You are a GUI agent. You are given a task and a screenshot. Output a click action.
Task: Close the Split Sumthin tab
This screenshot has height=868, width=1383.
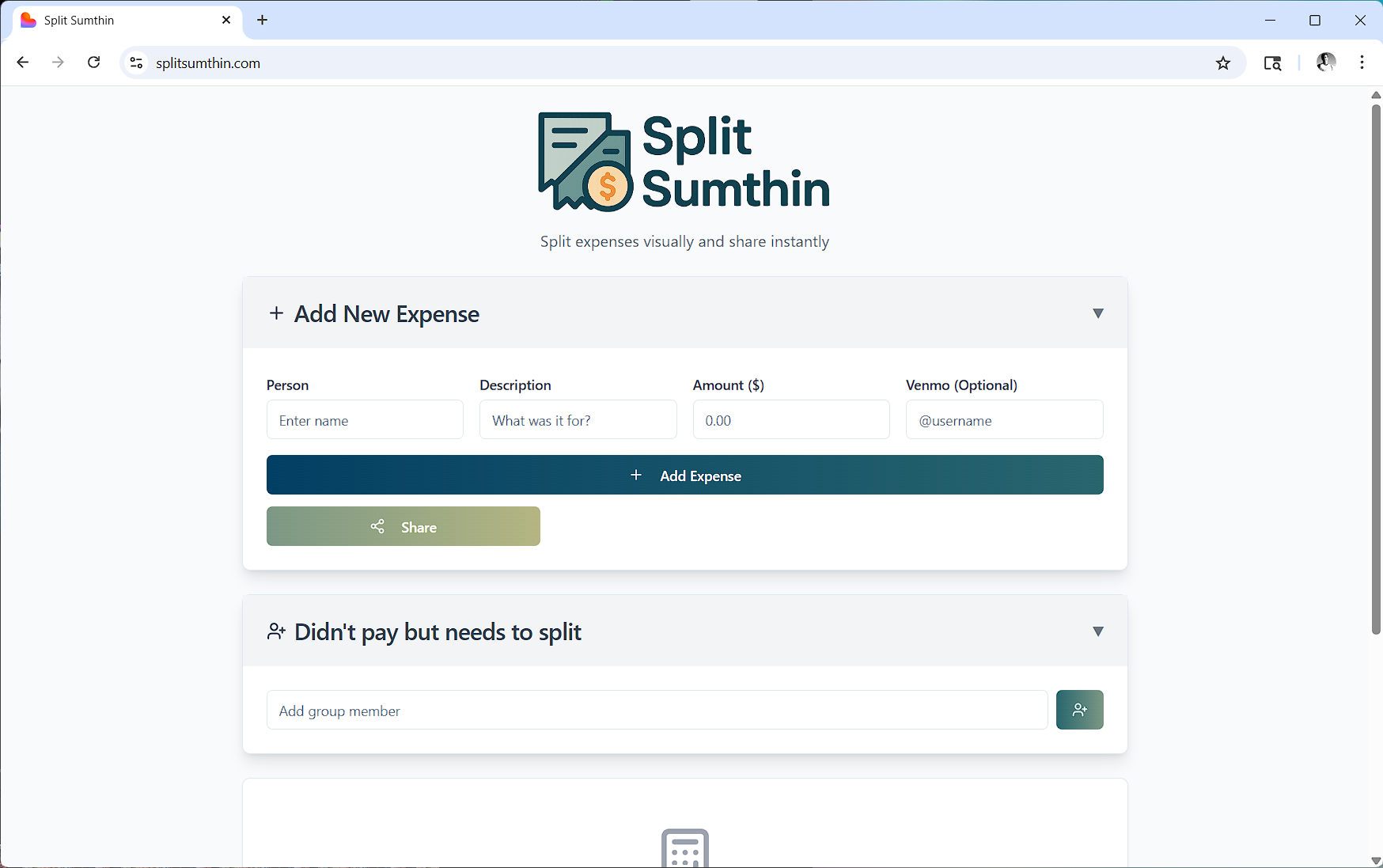pyautogui.click(x=226, y=20)
